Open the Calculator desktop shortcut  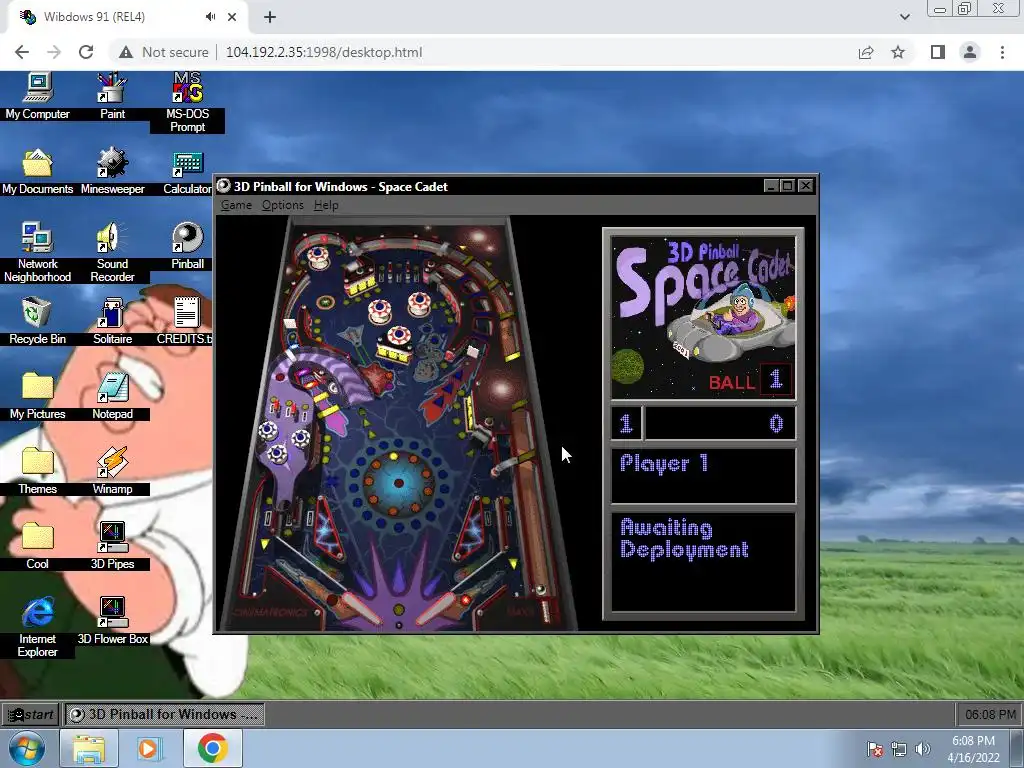click(187, 172)
